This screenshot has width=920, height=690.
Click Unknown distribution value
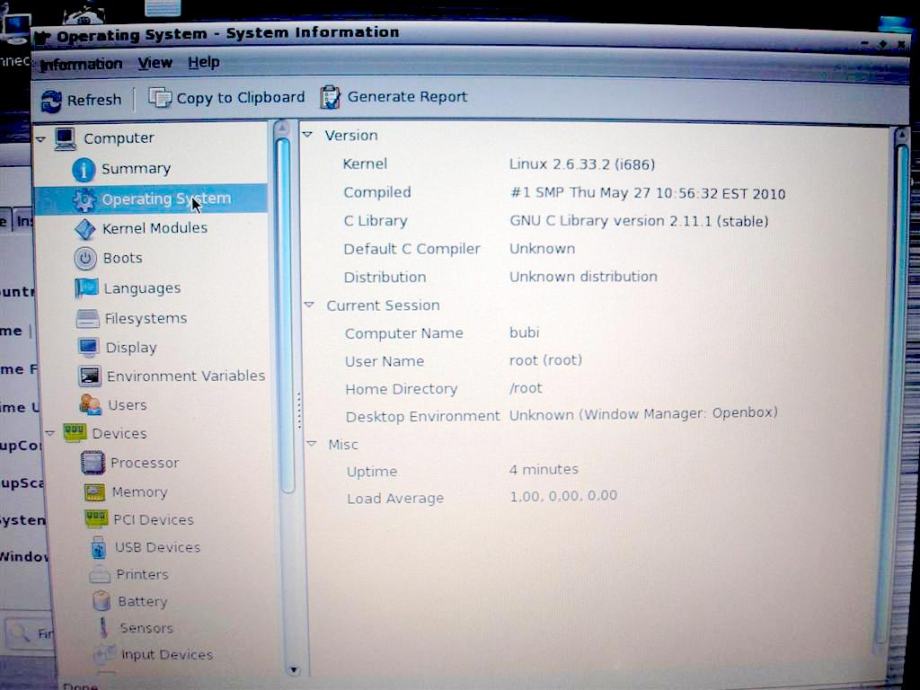pyautogui.click(x=583, y=277)
